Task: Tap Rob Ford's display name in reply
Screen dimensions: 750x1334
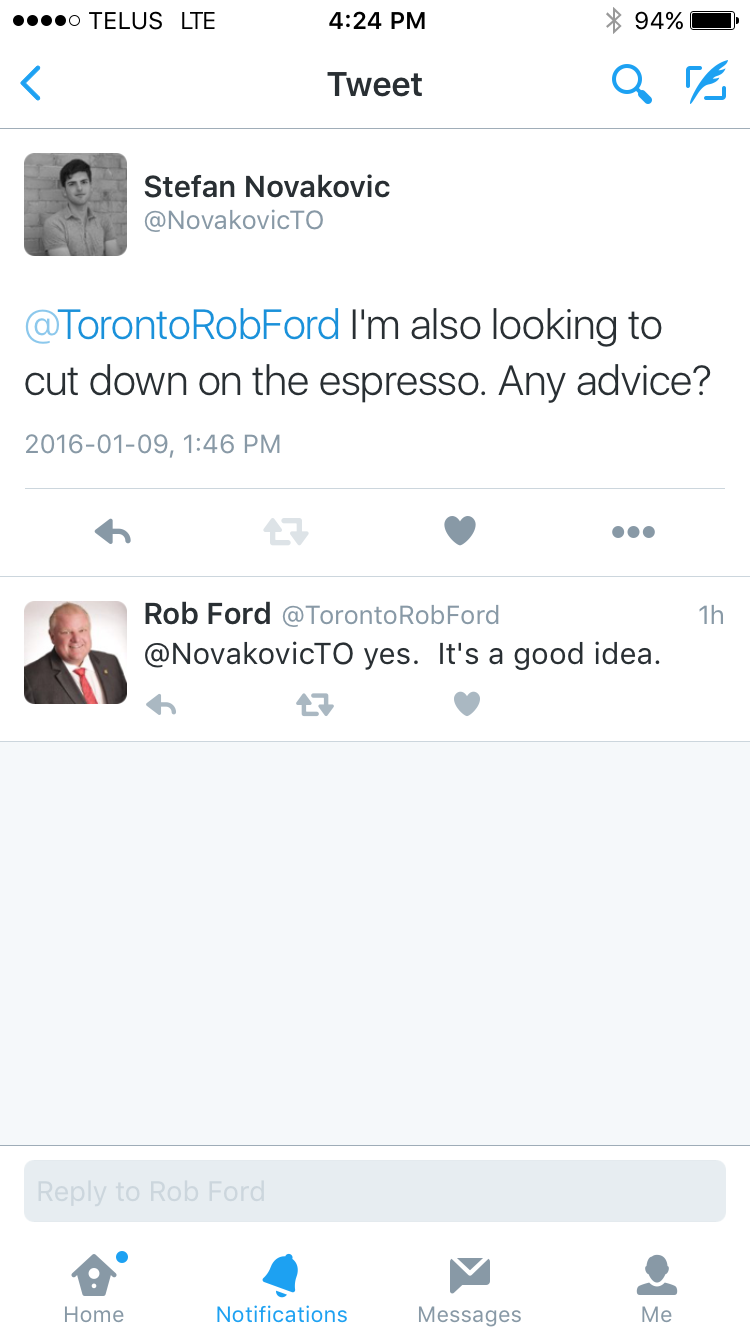Action: [207, 613]
